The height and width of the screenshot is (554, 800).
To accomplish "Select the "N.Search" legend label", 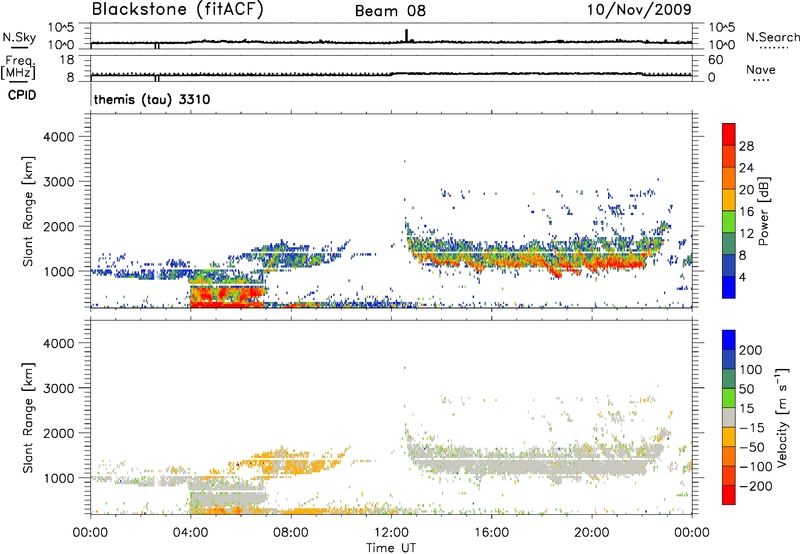I will point(772,37).
